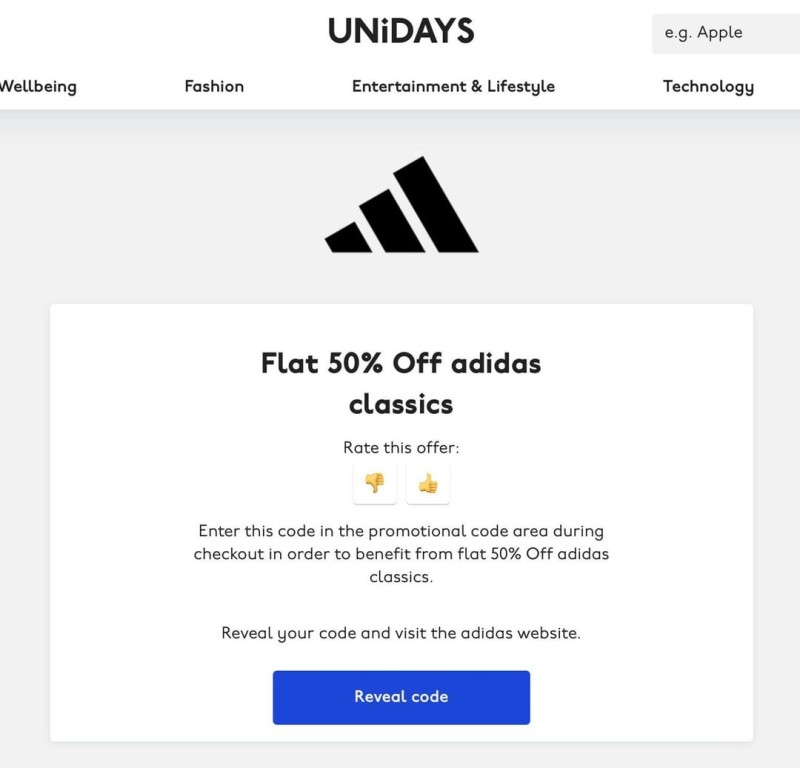Click the bold 'classics' word in the title
The height and width of the screenshot is (768, 800).
point(401,404)
